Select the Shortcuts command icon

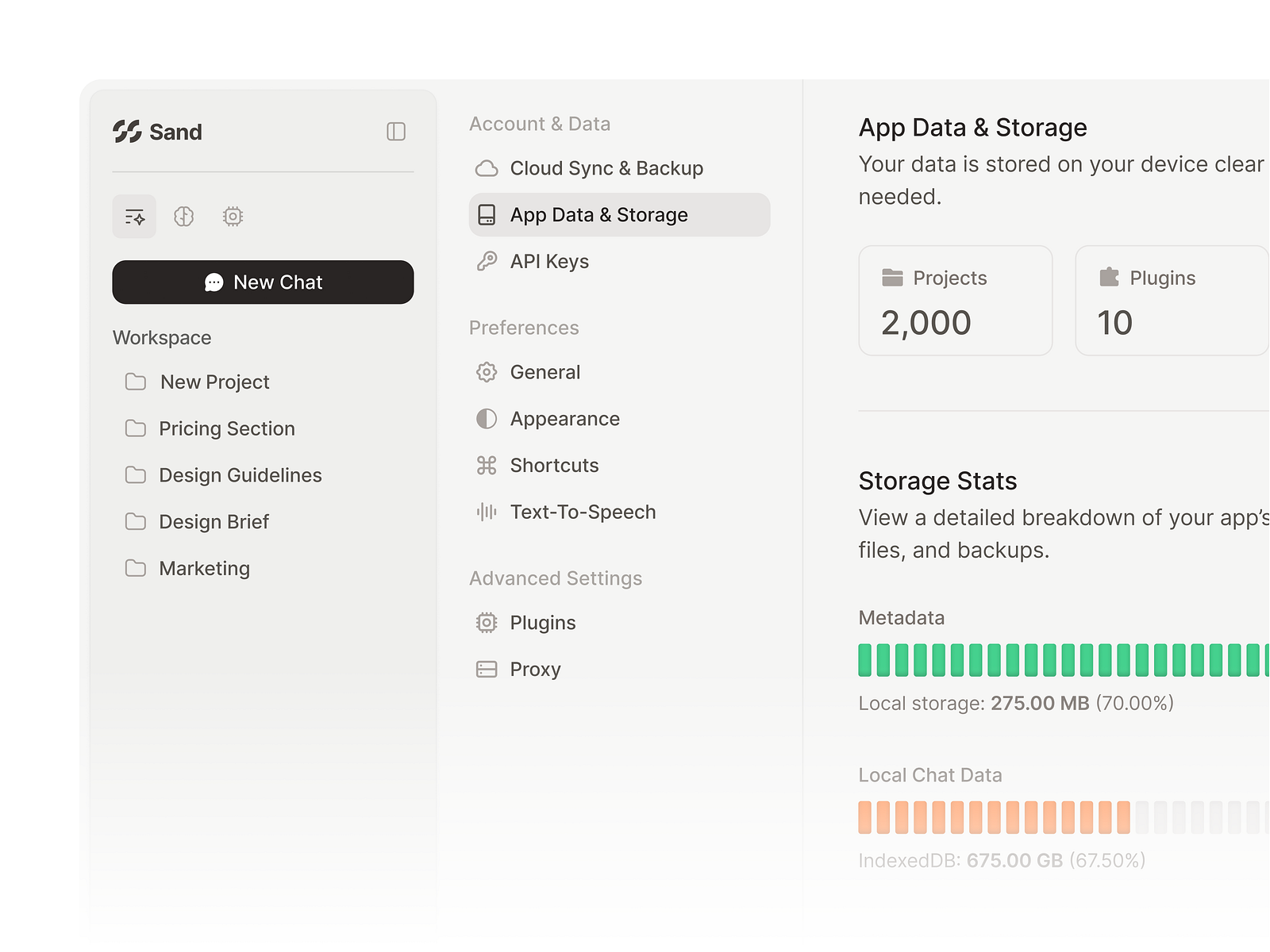coord(486,466)
